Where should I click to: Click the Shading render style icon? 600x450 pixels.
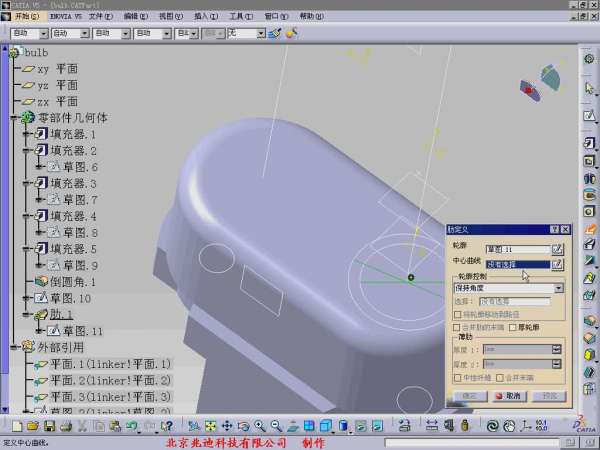(344, 426)
